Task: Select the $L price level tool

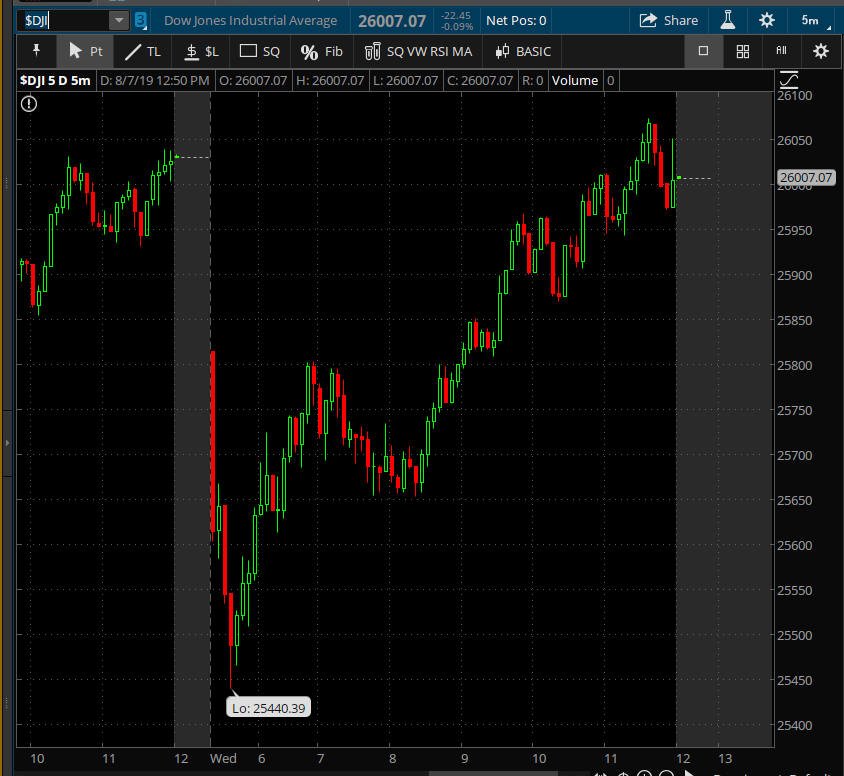Action: pyautogui.click(x=202, y=52)
